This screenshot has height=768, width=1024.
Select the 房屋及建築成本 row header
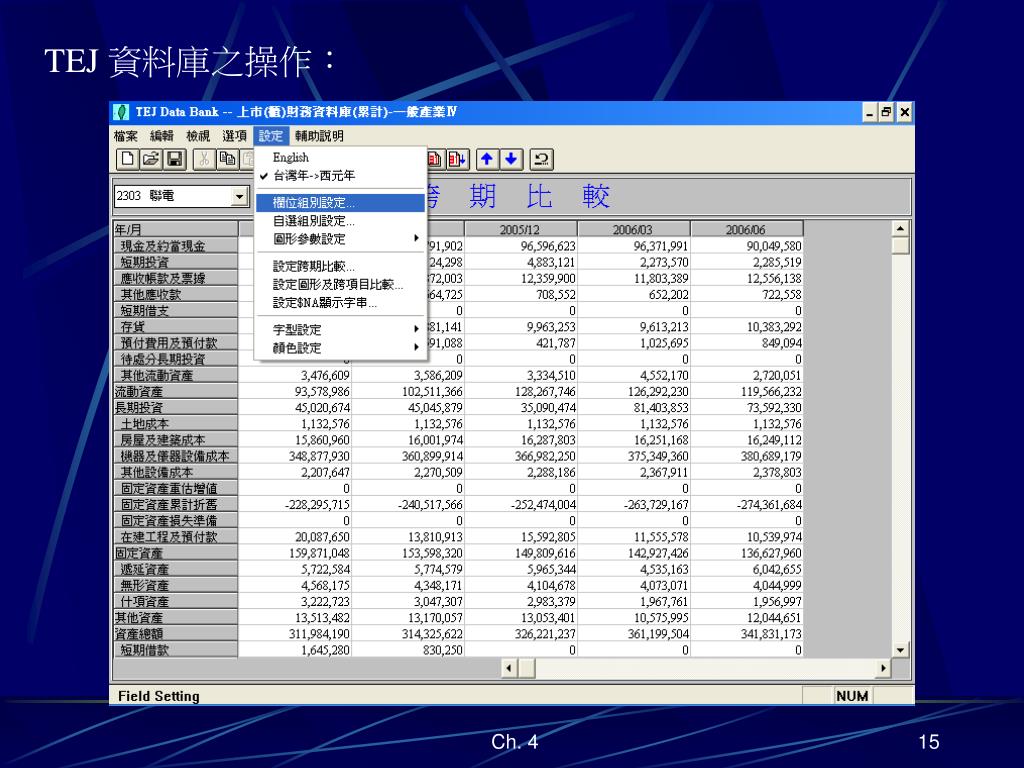click(176, 440)
